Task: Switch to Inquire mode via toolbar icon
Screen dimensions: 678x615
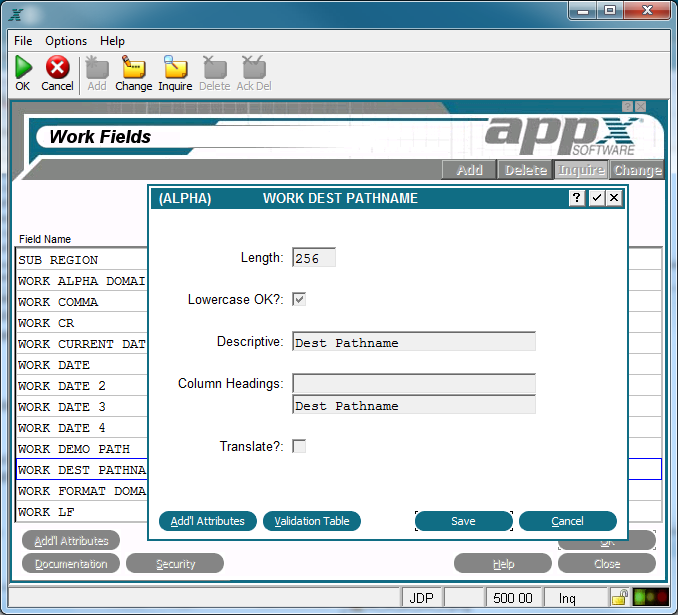Action: pos(175,68)
